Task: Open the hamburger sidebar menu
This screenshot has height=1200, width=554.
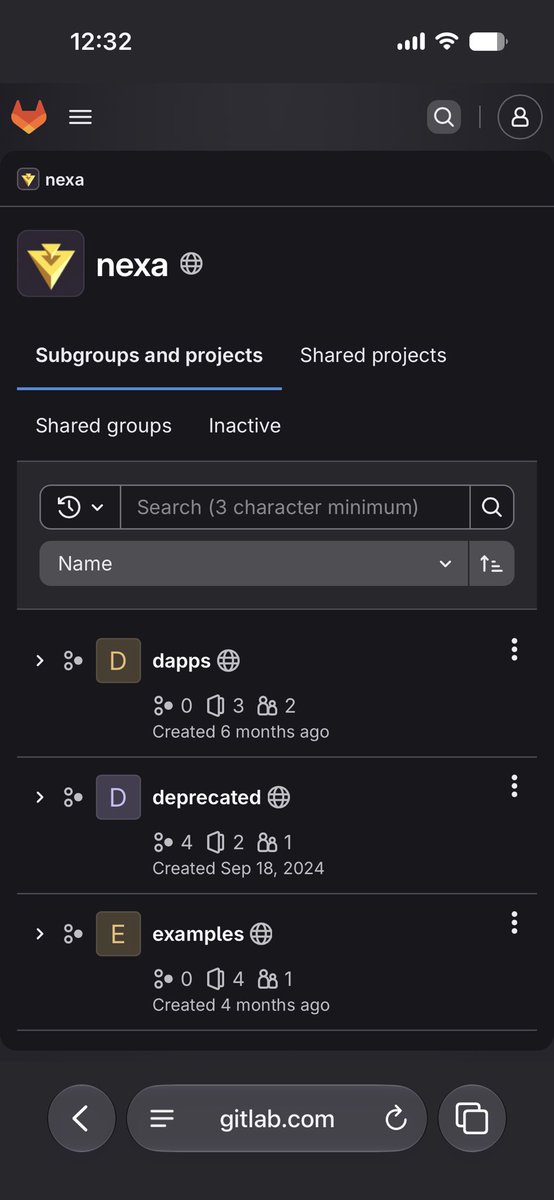Action: pos(81,117)
